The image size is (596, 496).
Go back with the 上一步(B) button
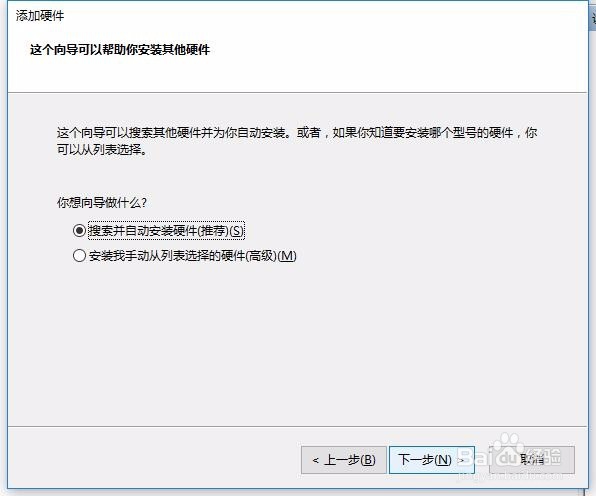pyautogui.click(x=344, y=460)
